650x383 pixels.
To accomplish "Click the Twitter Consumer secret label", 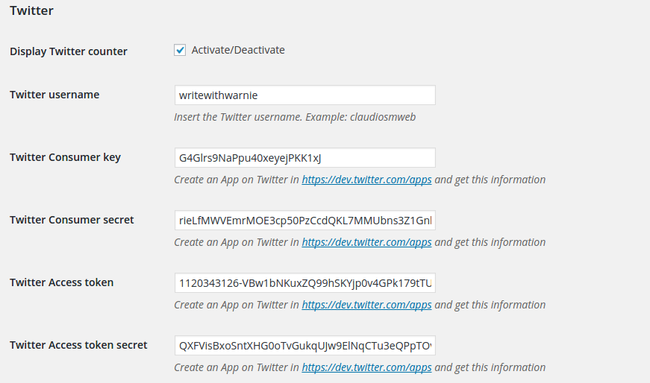I will pos(72,220).
